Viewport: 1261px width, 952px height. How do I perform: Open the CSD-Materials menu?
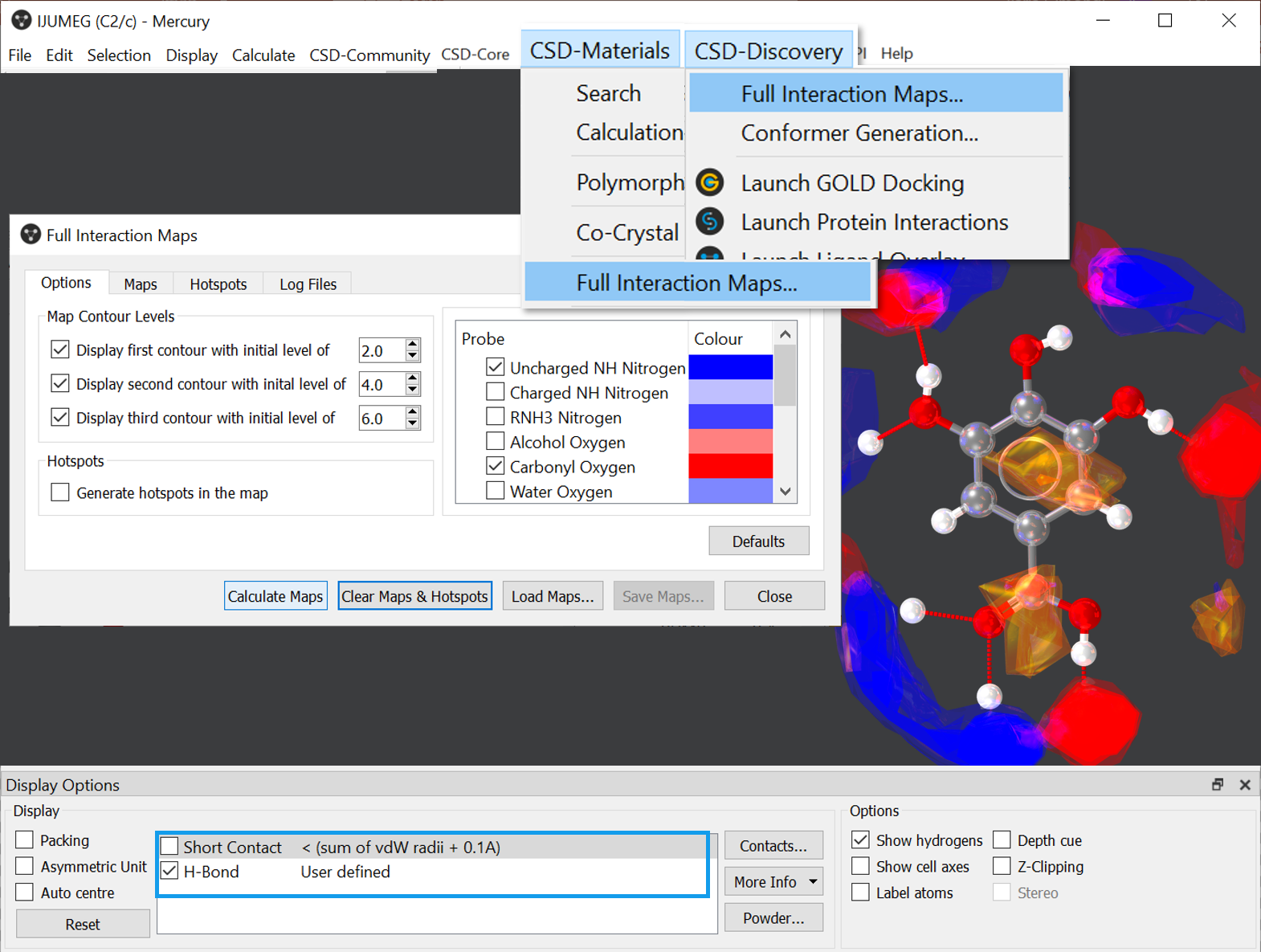pyautogui.click(x=599, y=51)
